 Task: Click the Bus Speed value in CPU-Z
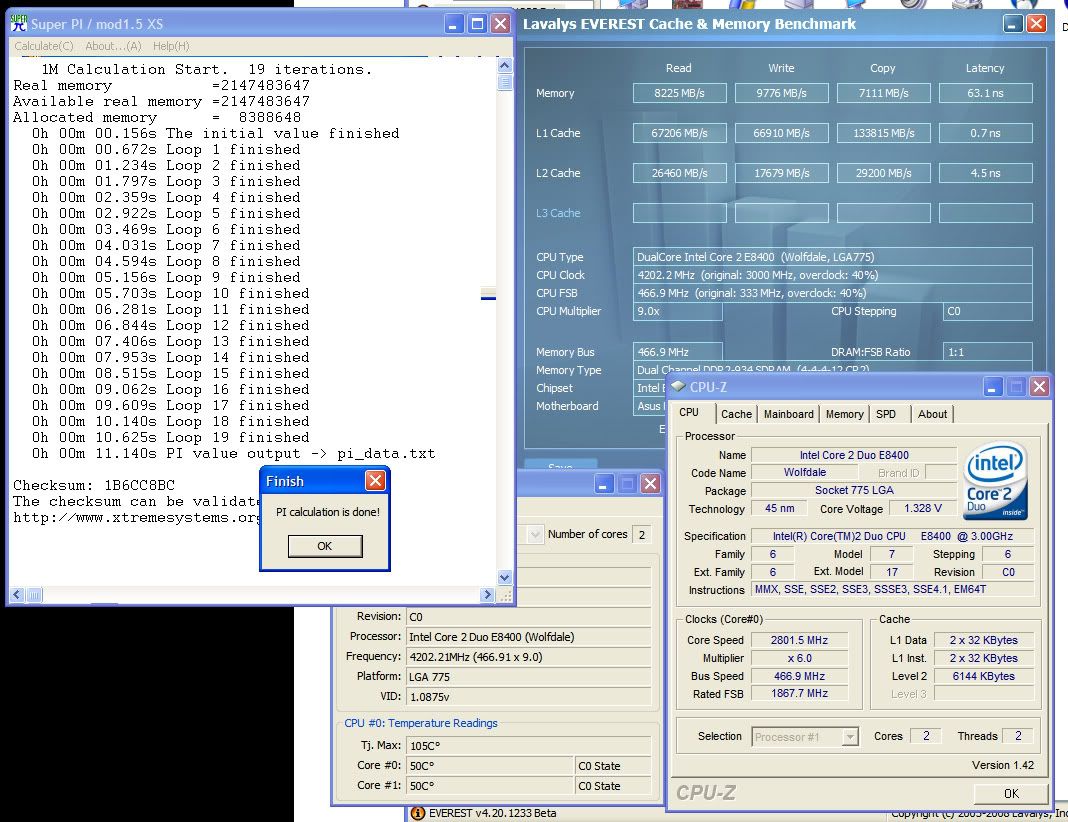click(x=799, y=676)
